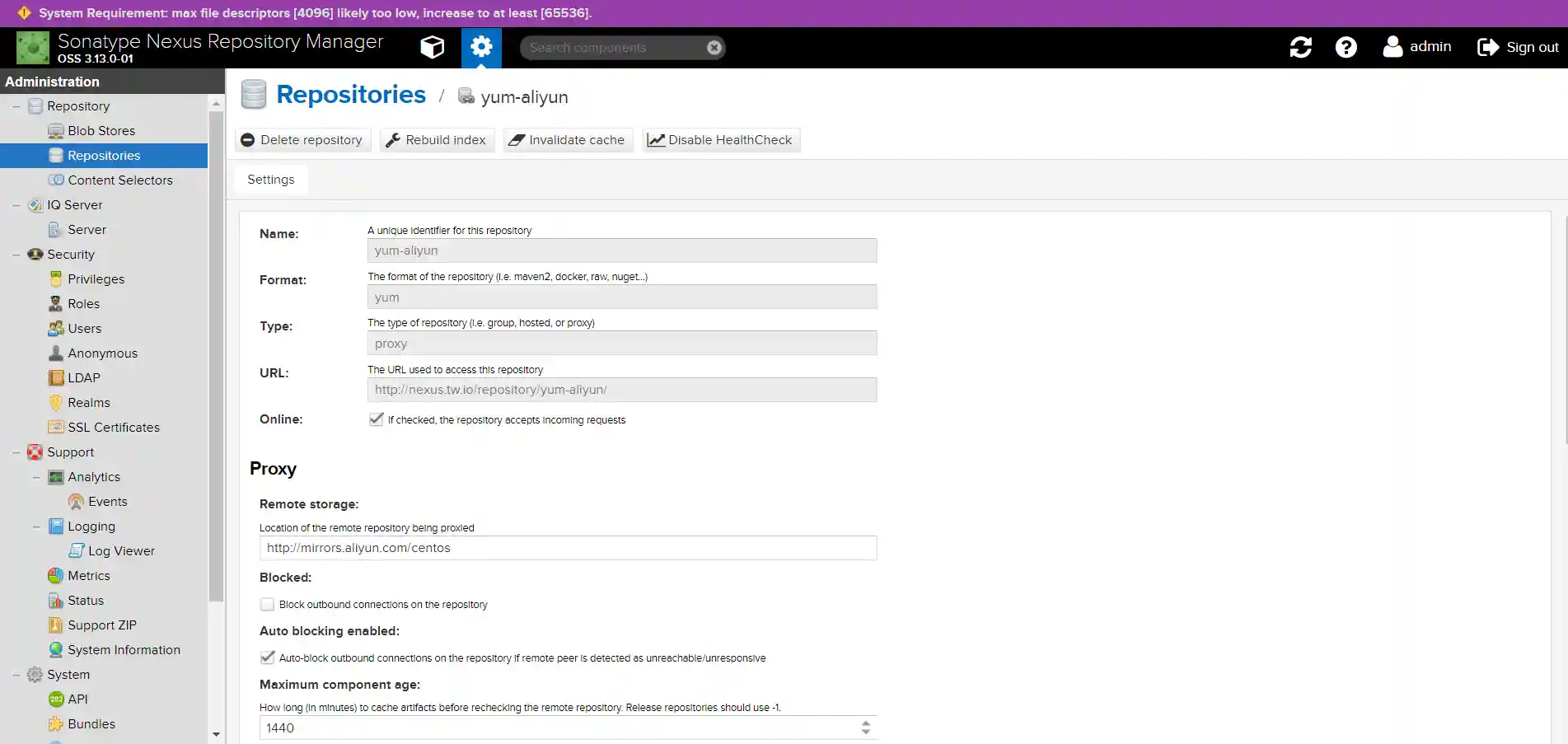The image size is (1568, 744).
Task: Collapse the Repository tree node
Action: pyautogui.click(x=16, y=106)
